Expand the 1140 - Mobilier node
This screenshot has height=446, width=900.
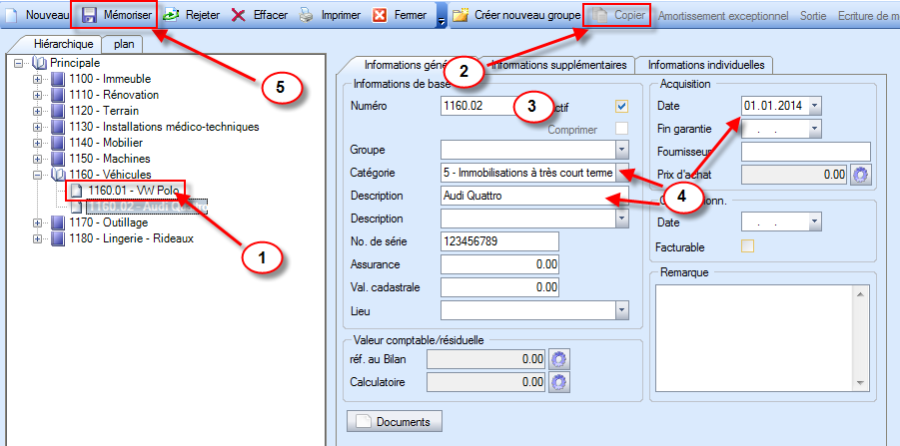pos(38,142)
